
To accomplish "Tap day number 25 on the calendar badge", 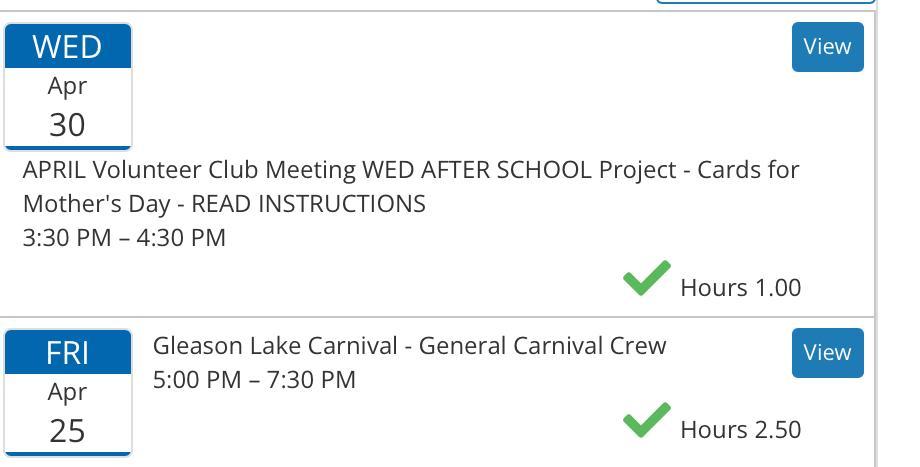I will (x=68, y=431).
